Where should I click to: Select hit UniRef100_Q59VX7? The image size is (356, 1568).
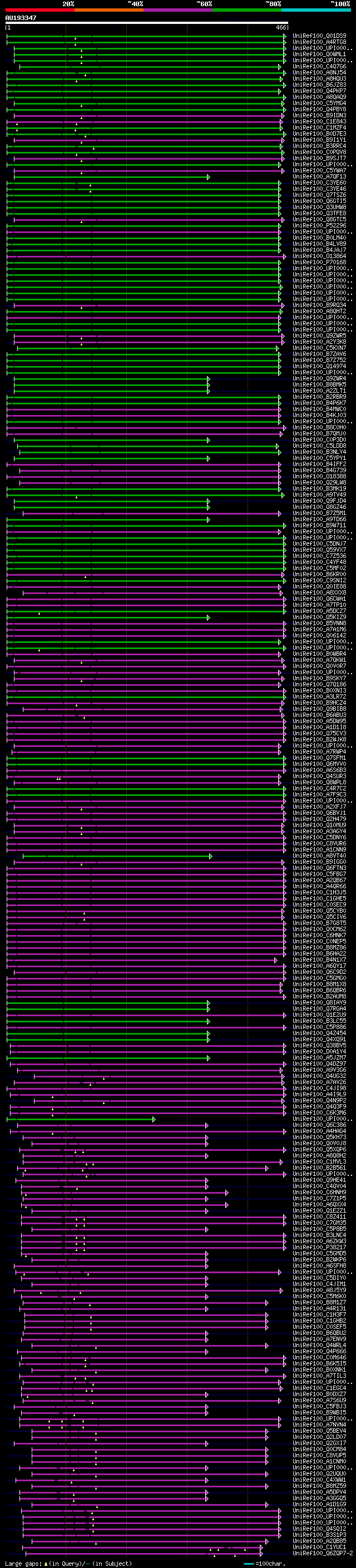click(319, 550)
